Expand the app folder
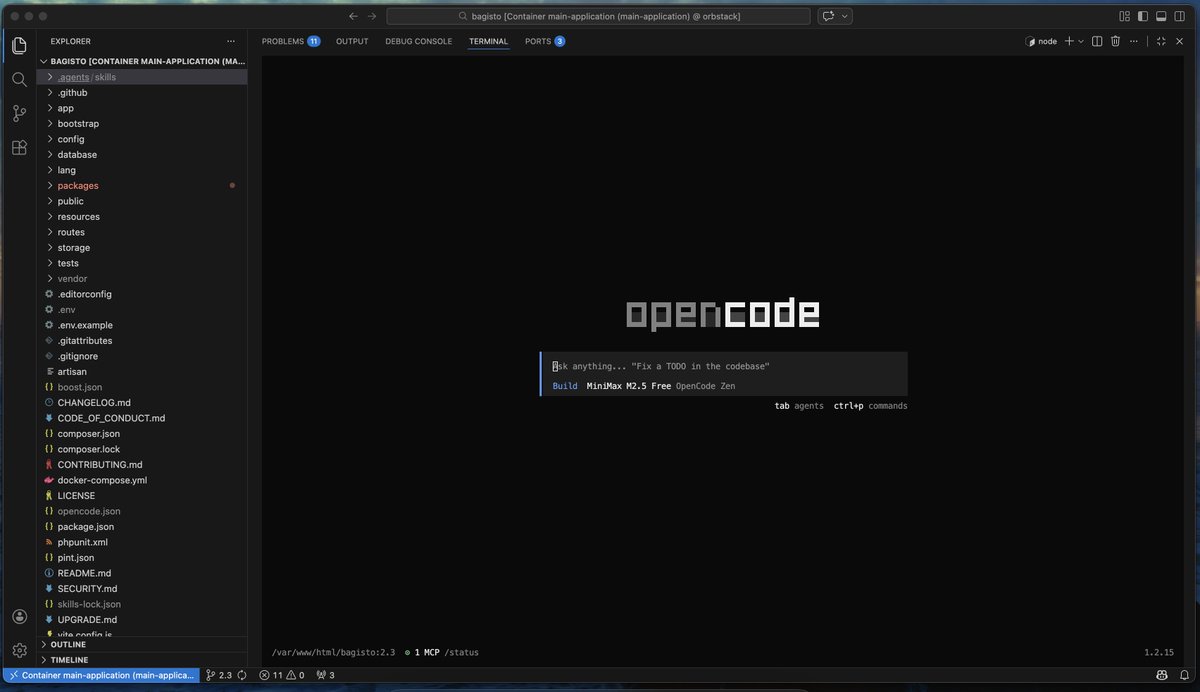The height and width of the screenshot is (692, 1200). 142,108
